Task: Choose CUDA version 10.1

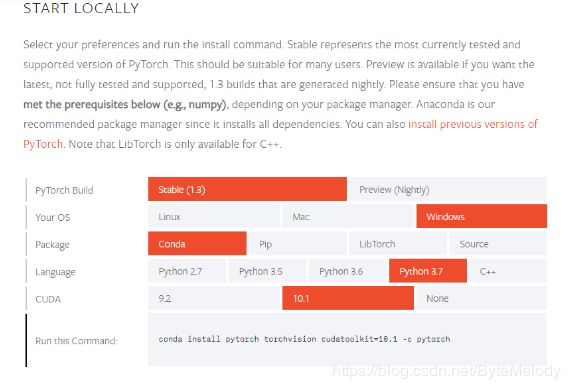Action: (348, 298)
